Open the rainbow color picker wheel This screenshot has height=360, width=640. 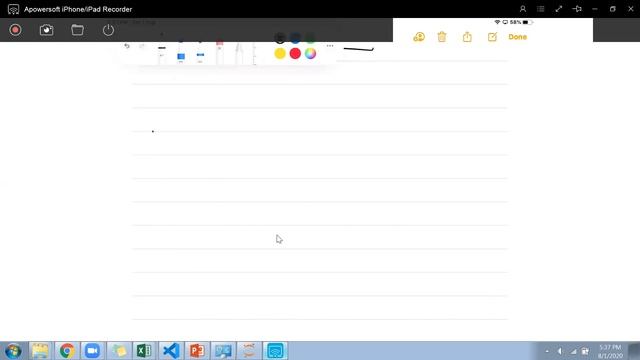[x=310, y=53]
